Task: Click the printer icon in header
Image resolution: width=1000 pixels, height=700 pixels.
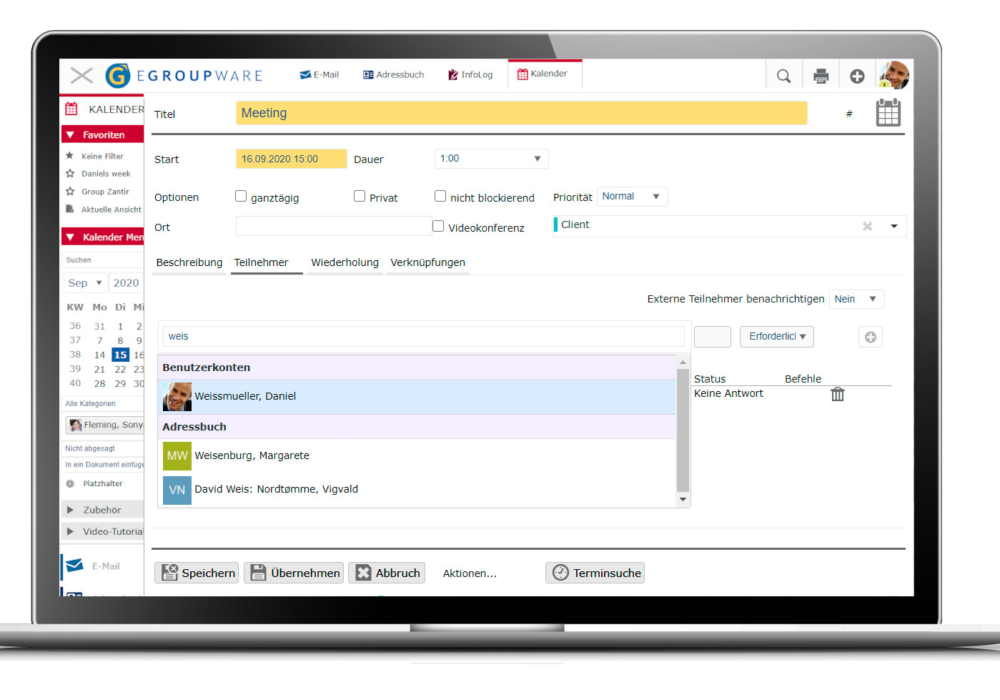Action: [x=821, y=76]
